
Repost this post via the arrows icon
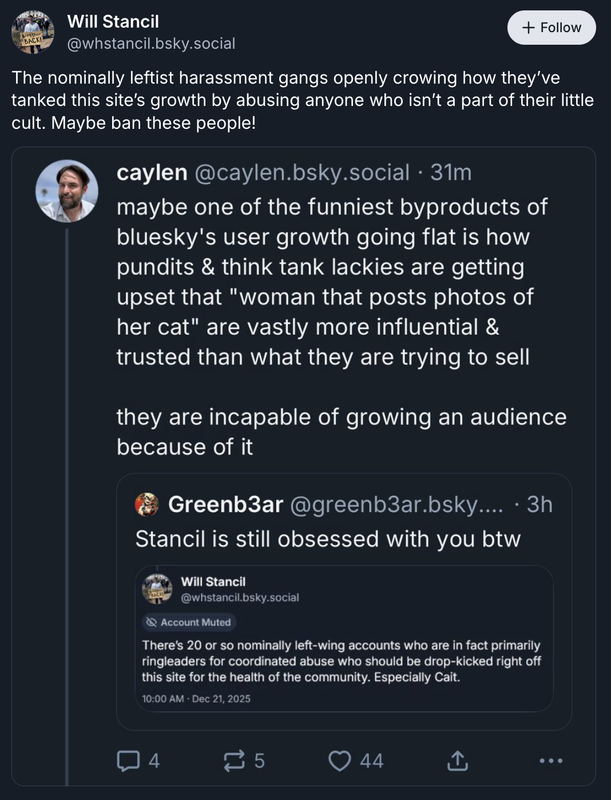pos(234,761)
